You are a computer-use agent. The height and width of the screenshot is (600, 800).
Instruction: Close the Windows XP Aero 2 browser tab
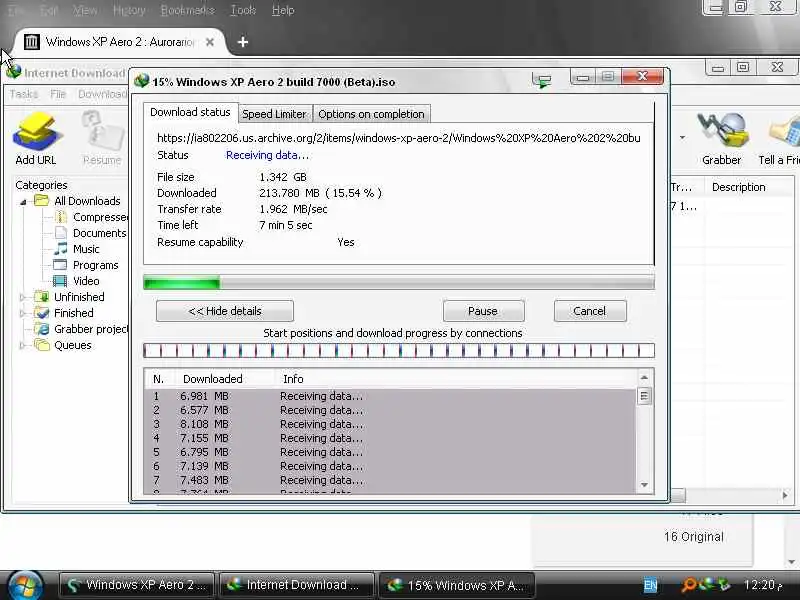[x=210, y=42]
